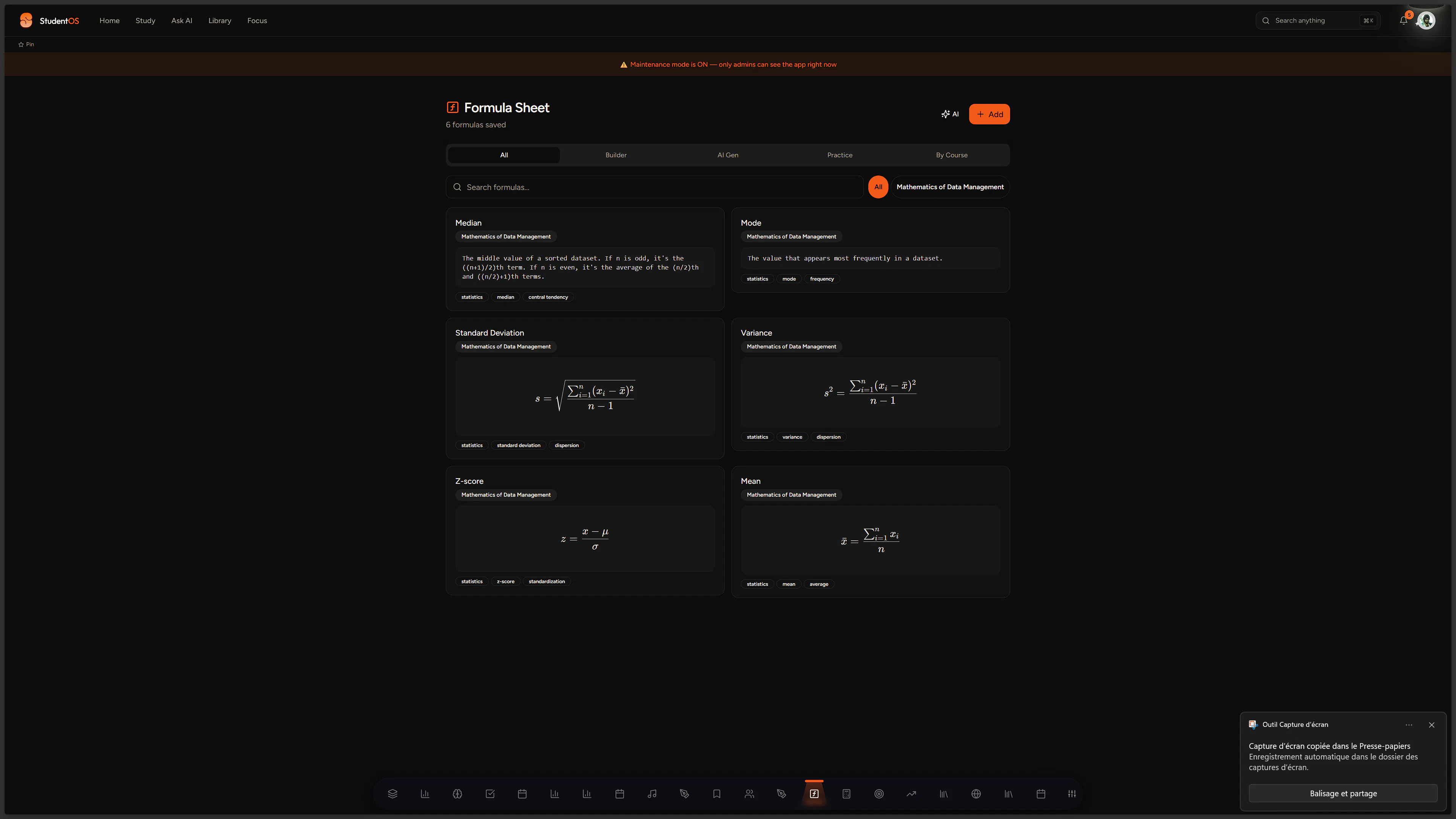Open the Median formula card title
Screen dimensions: 1456x819
point(469,223)
